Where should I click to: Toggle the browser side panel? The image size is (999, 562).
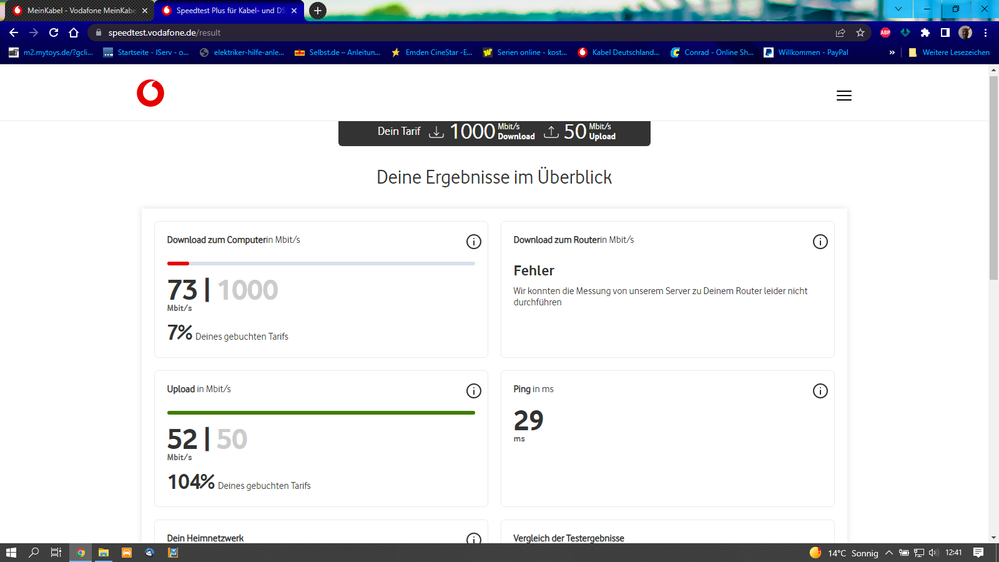(x=945, y=32)
